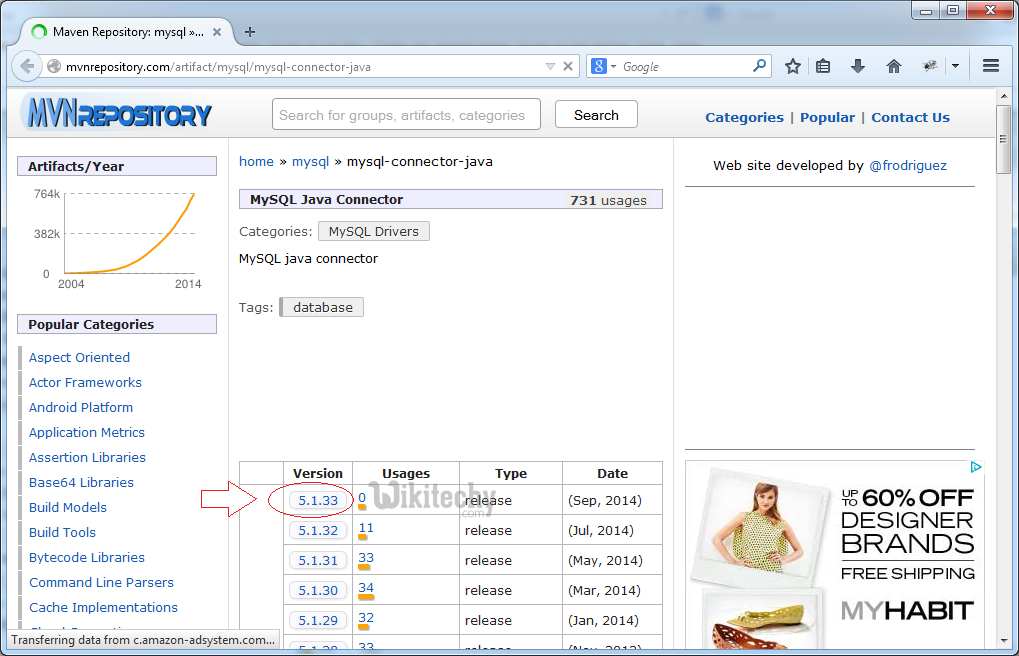Click the browser back arrow button
This screenshot has width=1019, height=656.
click(x=27, y=67)
